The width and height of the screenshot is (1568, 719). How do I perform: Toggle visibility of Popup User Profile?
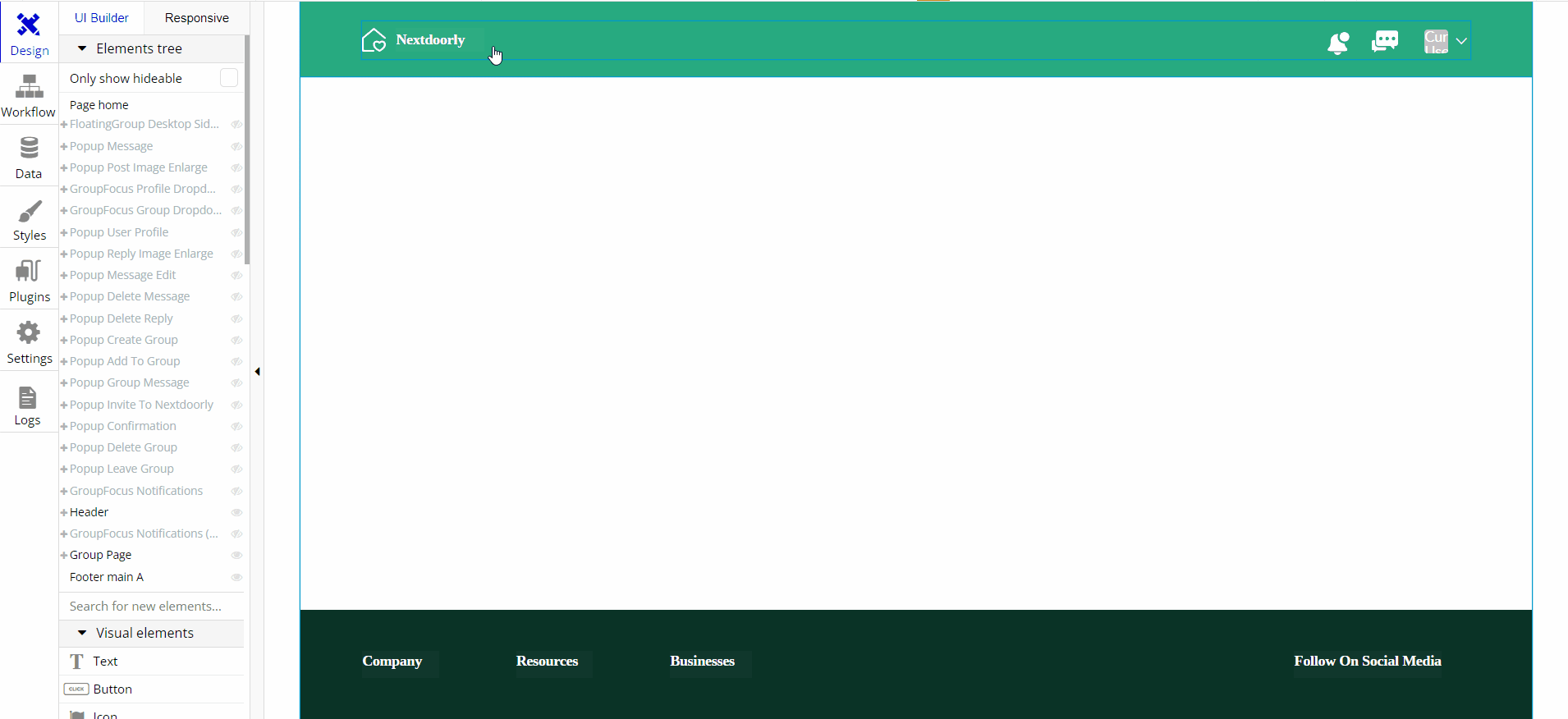click(236, 232)
